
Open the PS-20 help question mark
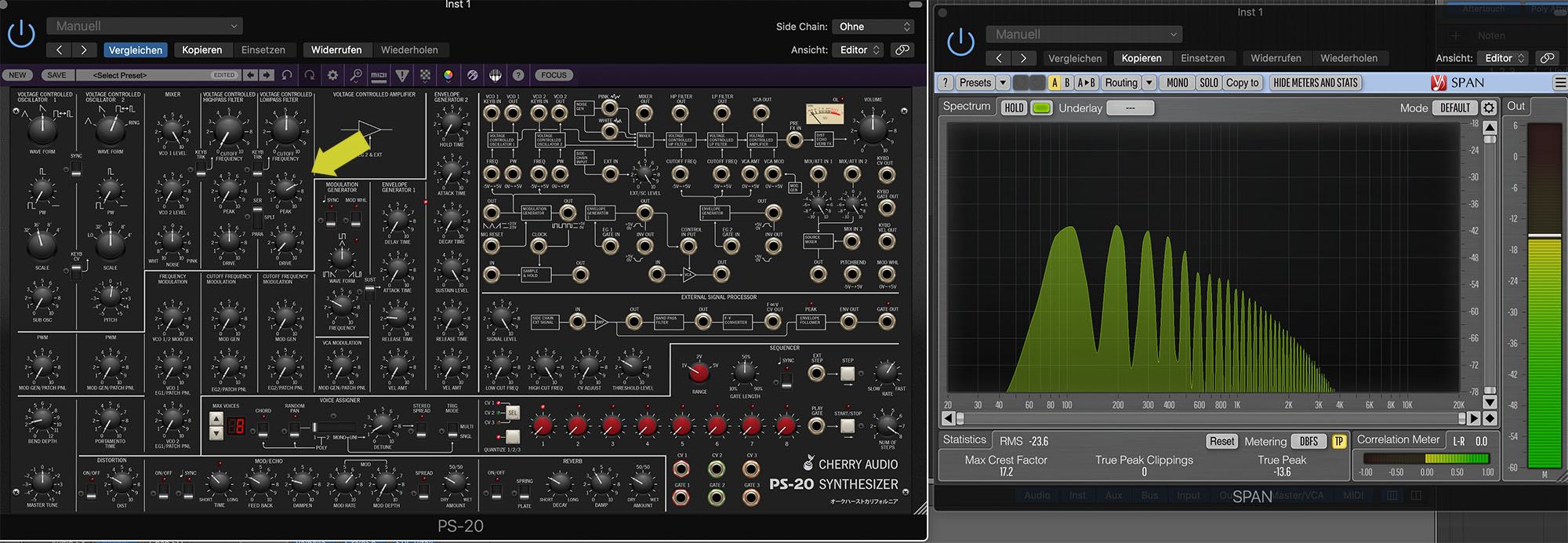518,75
